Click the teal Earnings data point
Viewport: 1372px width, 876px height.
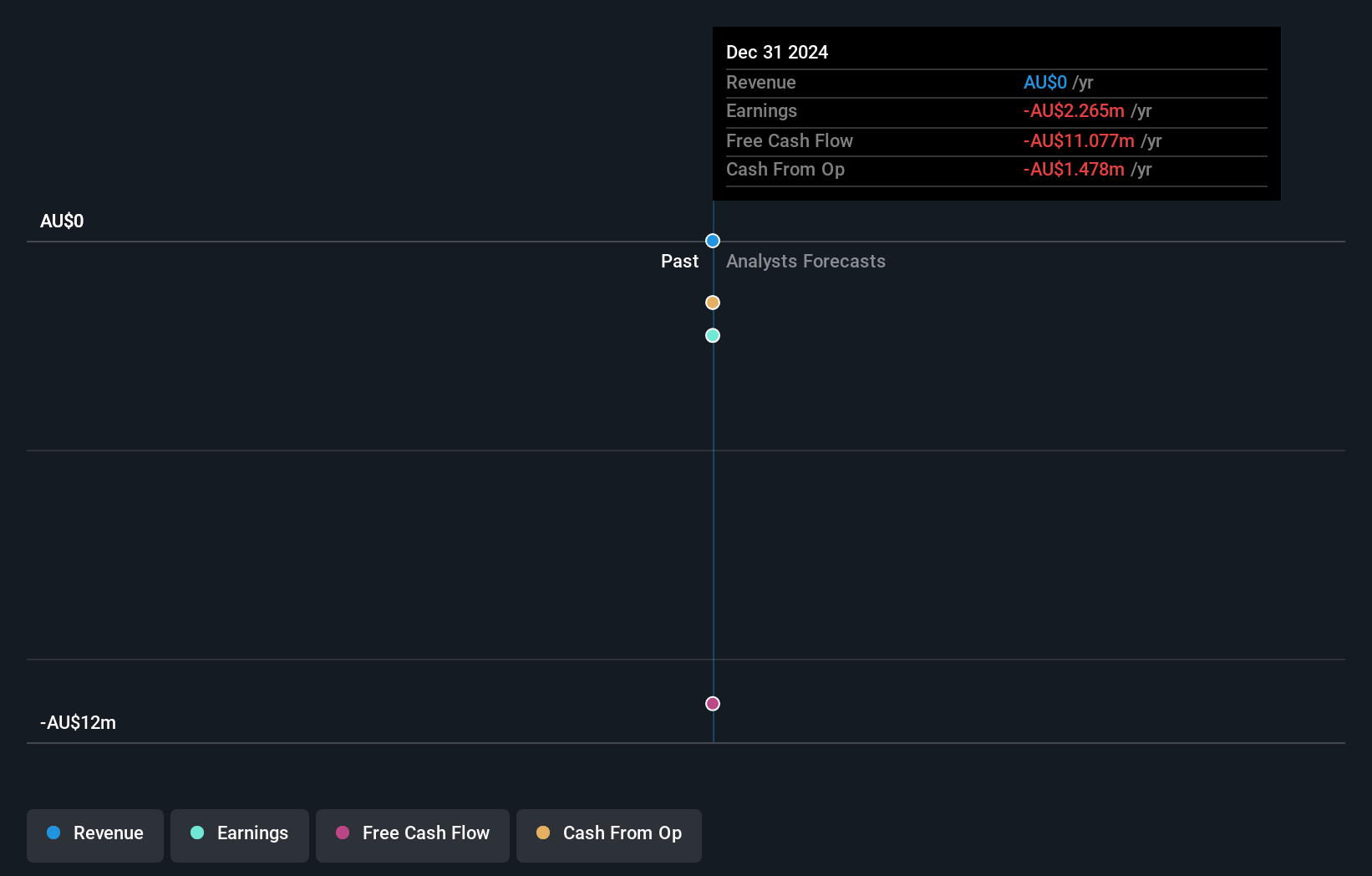point(713,335)
